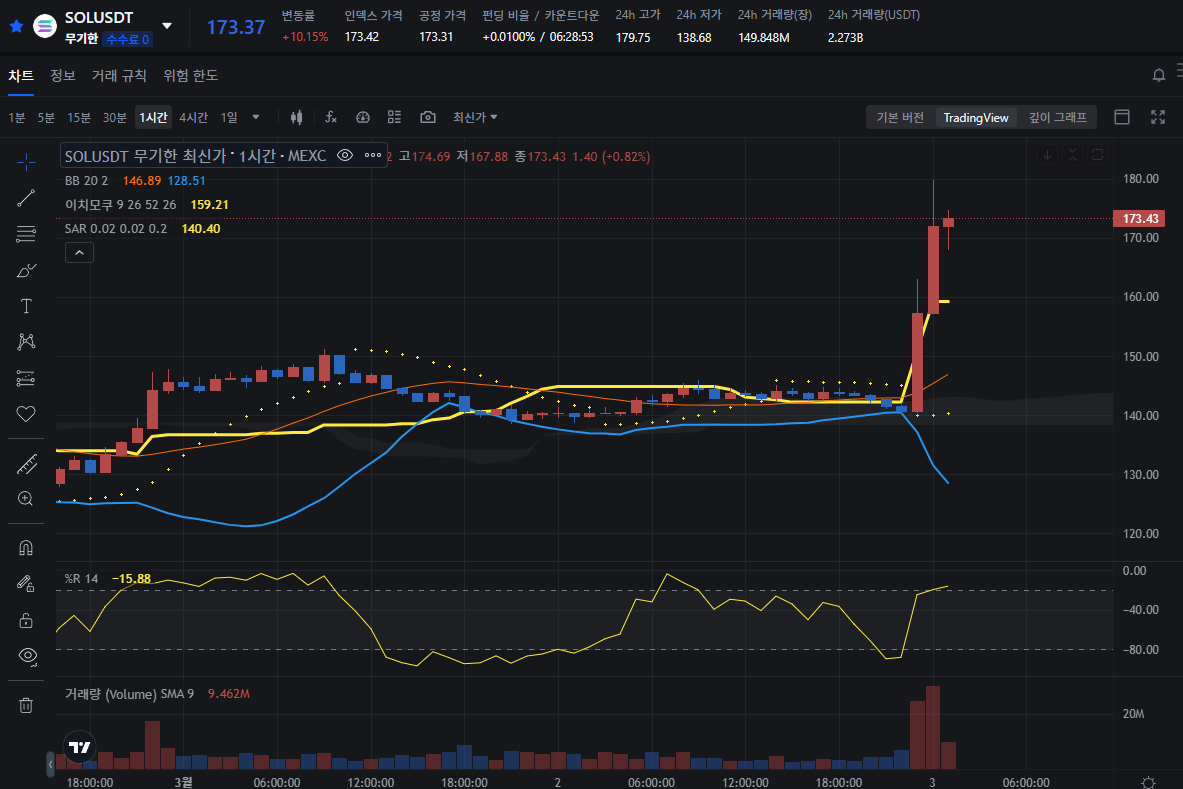Click the BB 20 2 indicator label
The height and width of the screenshot is (789, 1183).
tap(86, 181)
